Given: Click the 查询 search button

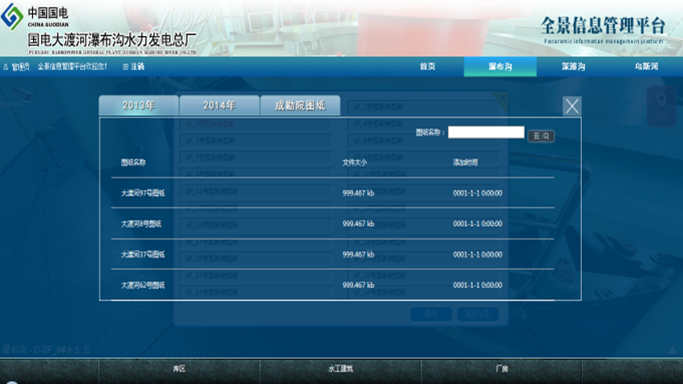Looking at the screenshot, I should pos(541,136).
